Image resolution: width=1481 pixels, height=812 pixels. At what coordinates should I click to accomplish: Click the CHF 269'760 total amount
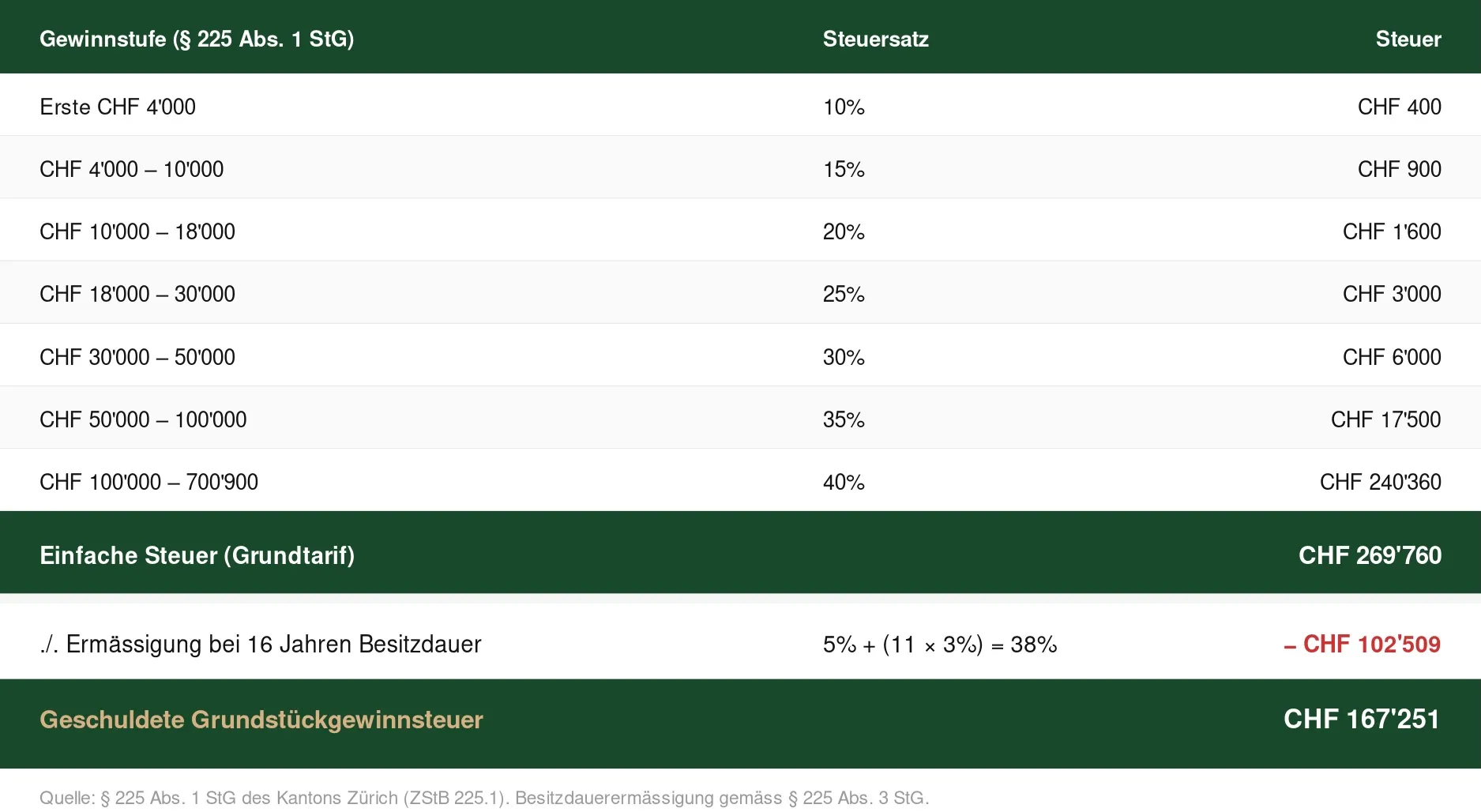(x=1370, y=555)
